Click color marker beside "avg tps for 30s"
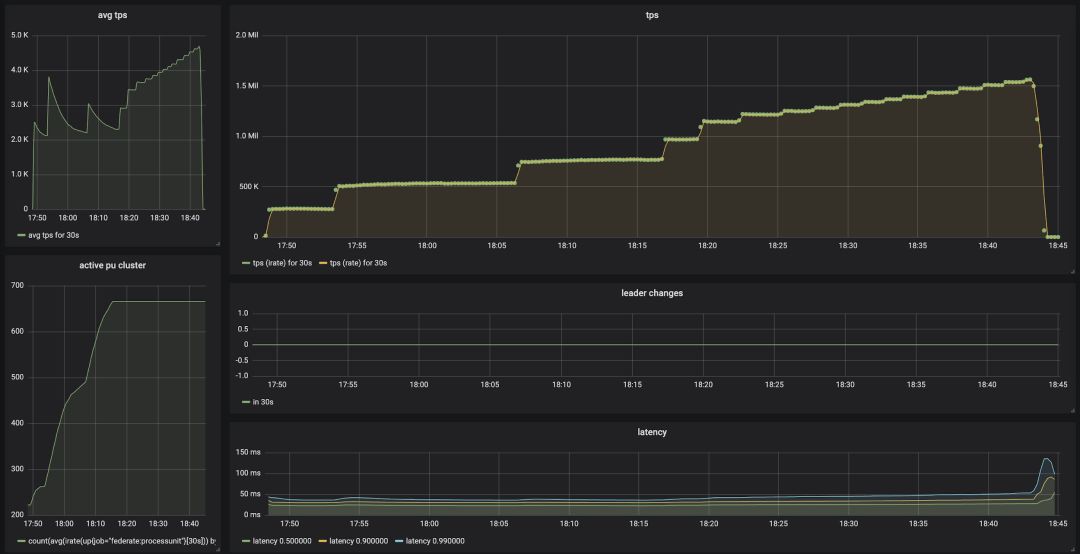The width and height of the screenshot is (1080, 554). (22, 235)
